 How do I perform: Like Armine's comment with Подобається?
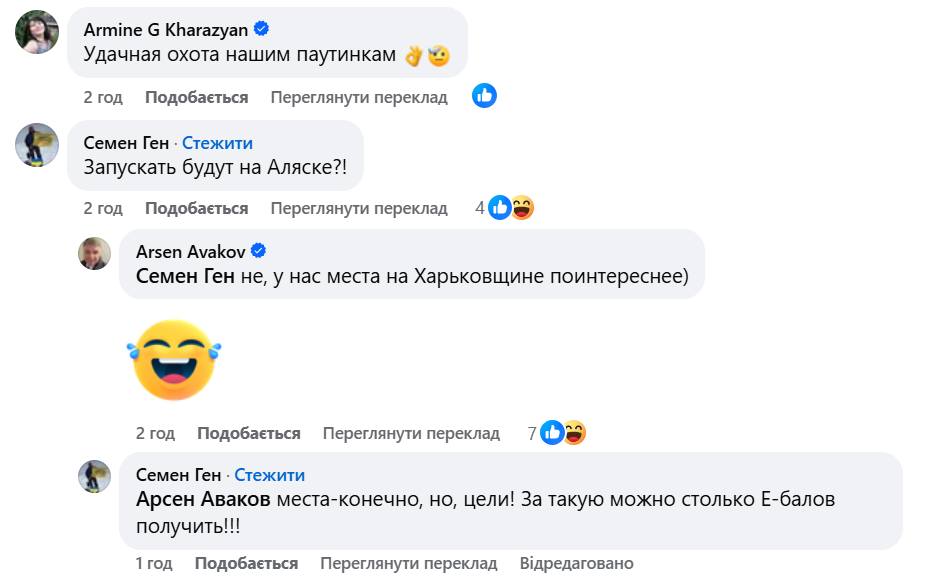coord(196,97)
